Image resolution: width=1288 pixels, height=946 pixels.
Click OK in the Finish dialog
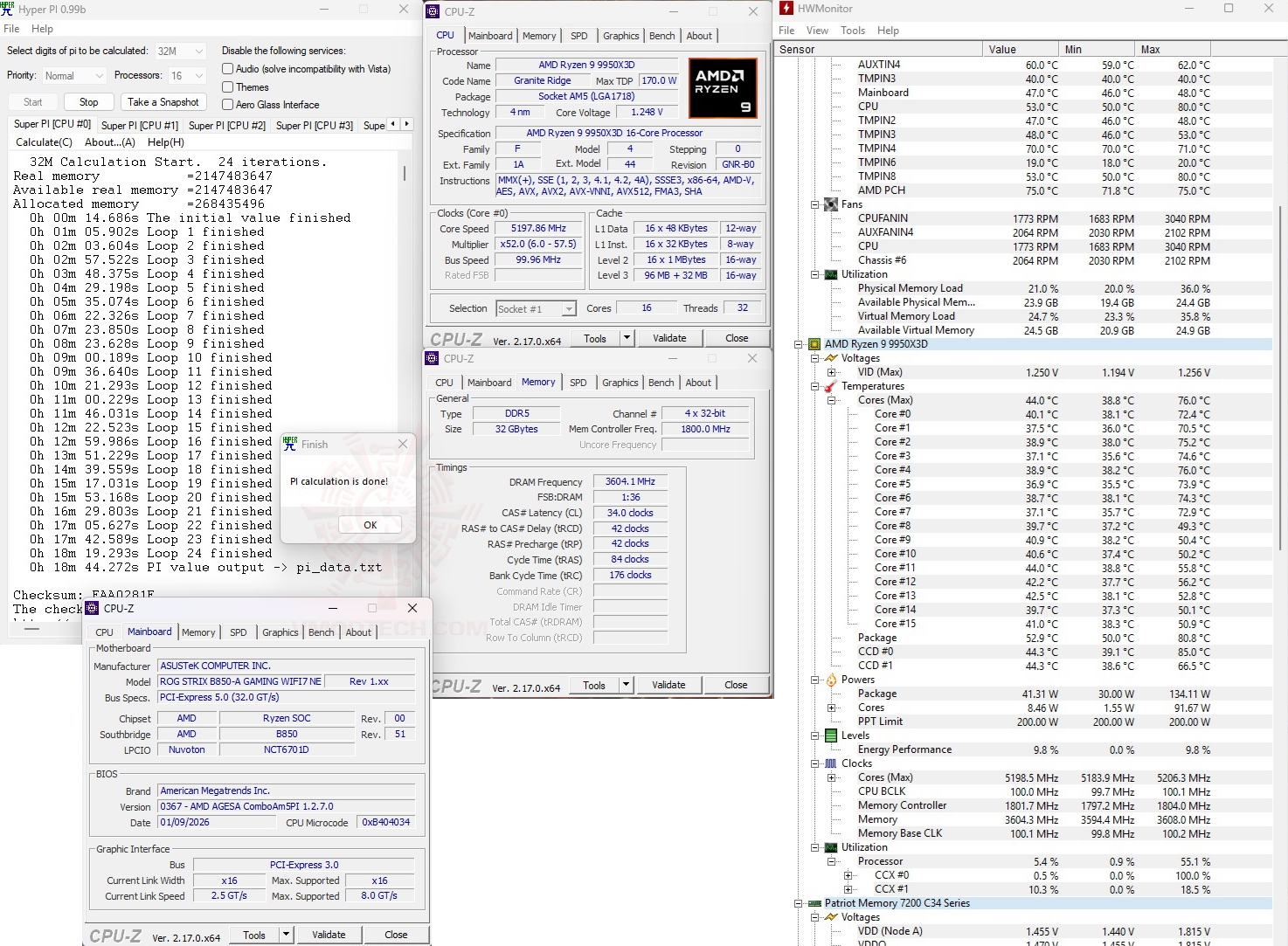[370, 525]
